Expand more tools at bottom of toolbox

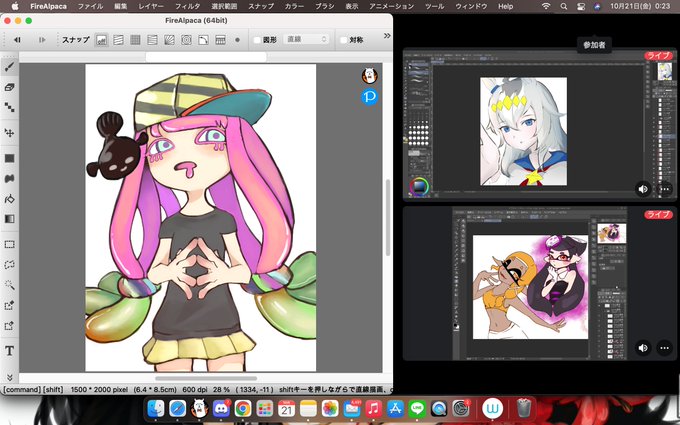point(10,378)
